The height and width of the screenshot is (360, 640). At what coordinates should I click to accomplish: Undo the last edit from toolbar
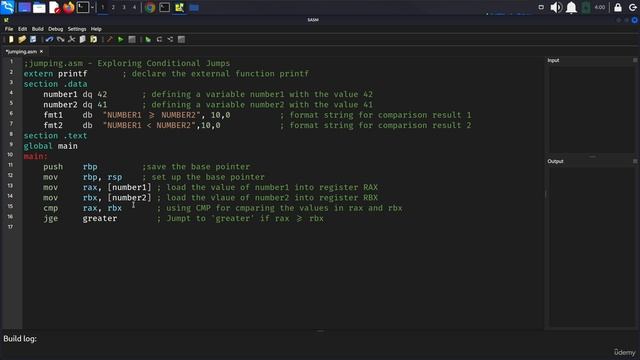click(49, 40)
